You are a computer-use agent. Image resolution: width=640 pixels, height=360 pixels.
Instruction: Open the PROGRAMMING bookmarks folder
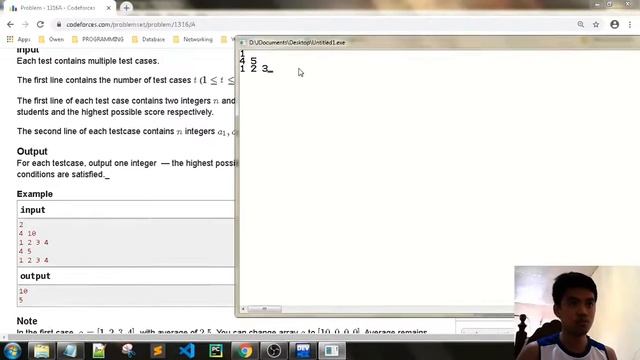(x=98, y=39)
